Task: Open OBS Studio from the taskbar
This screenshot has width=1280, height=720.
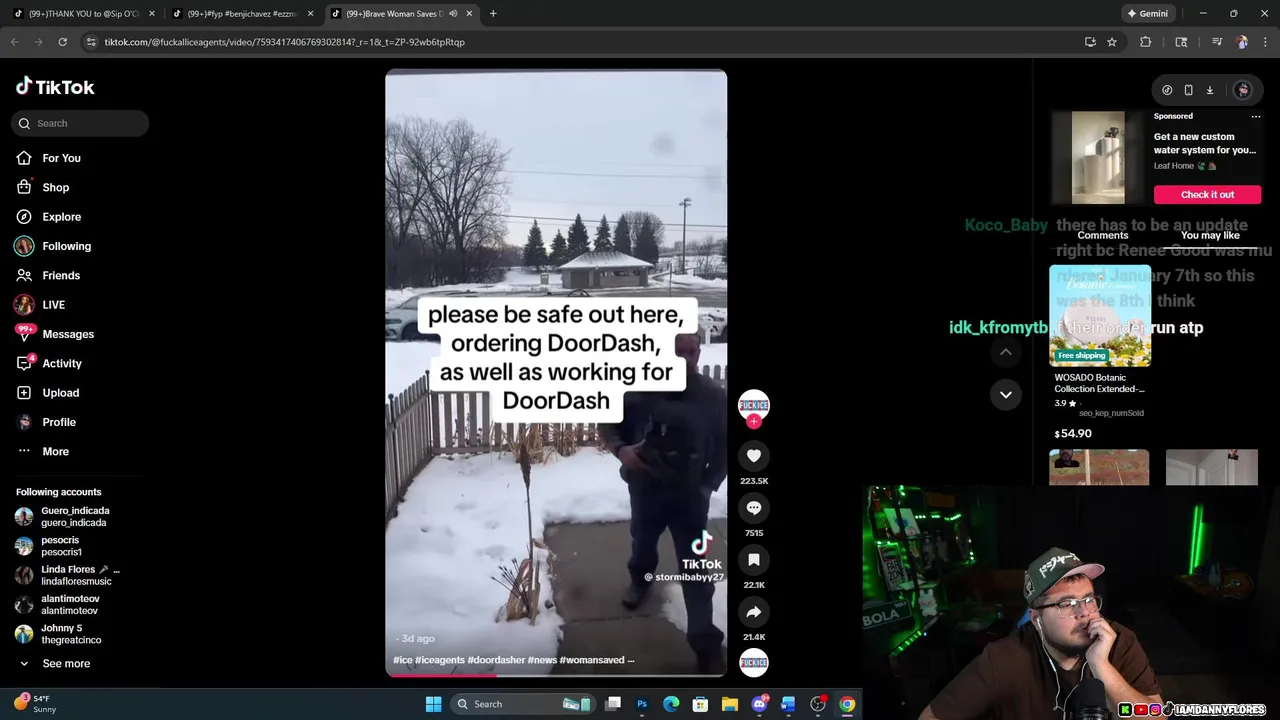Action: [x=818, y=704]
